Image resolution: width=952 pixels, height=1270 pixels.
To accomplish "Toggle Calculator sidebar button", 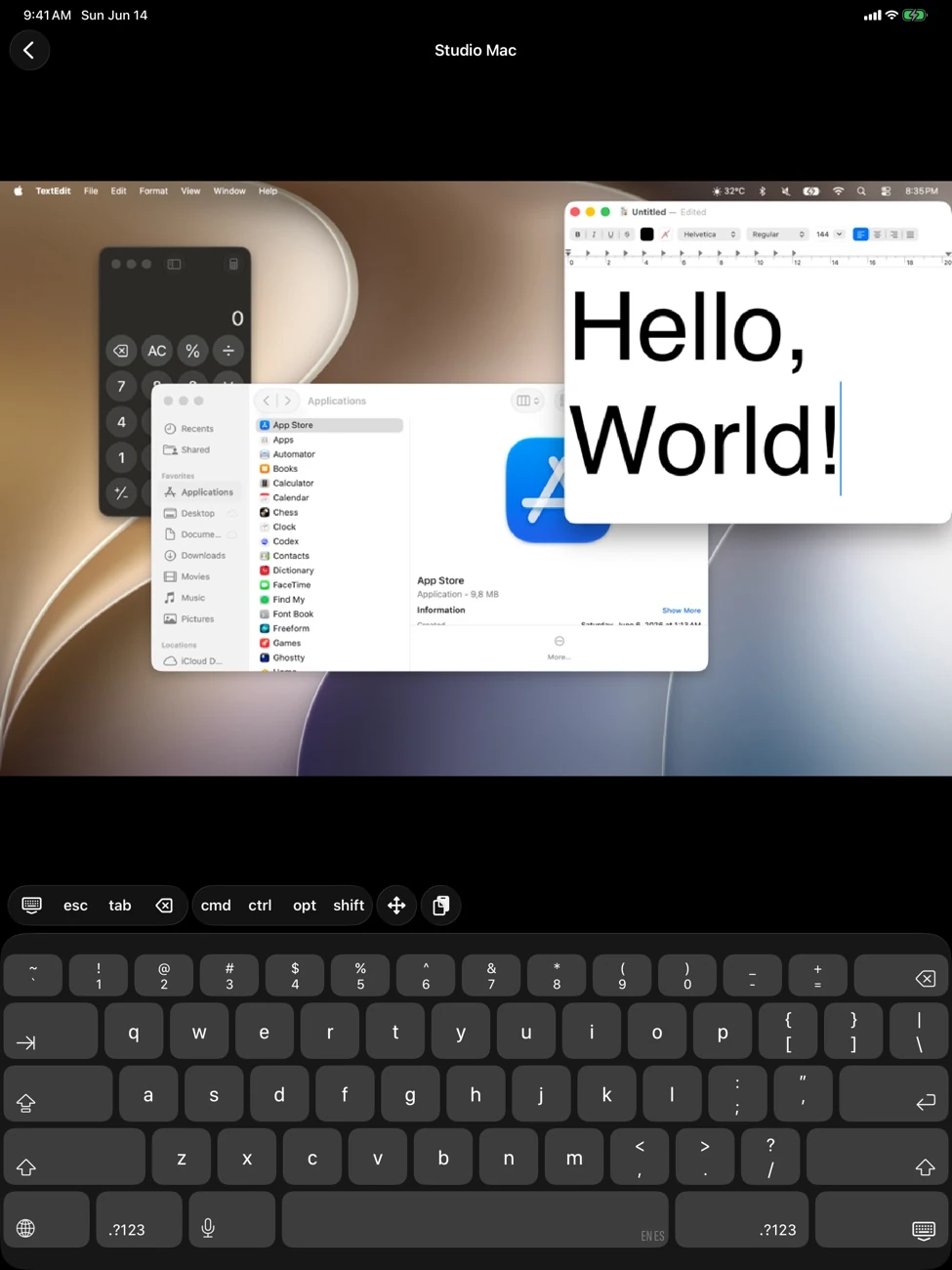I will tap(174, 264).
